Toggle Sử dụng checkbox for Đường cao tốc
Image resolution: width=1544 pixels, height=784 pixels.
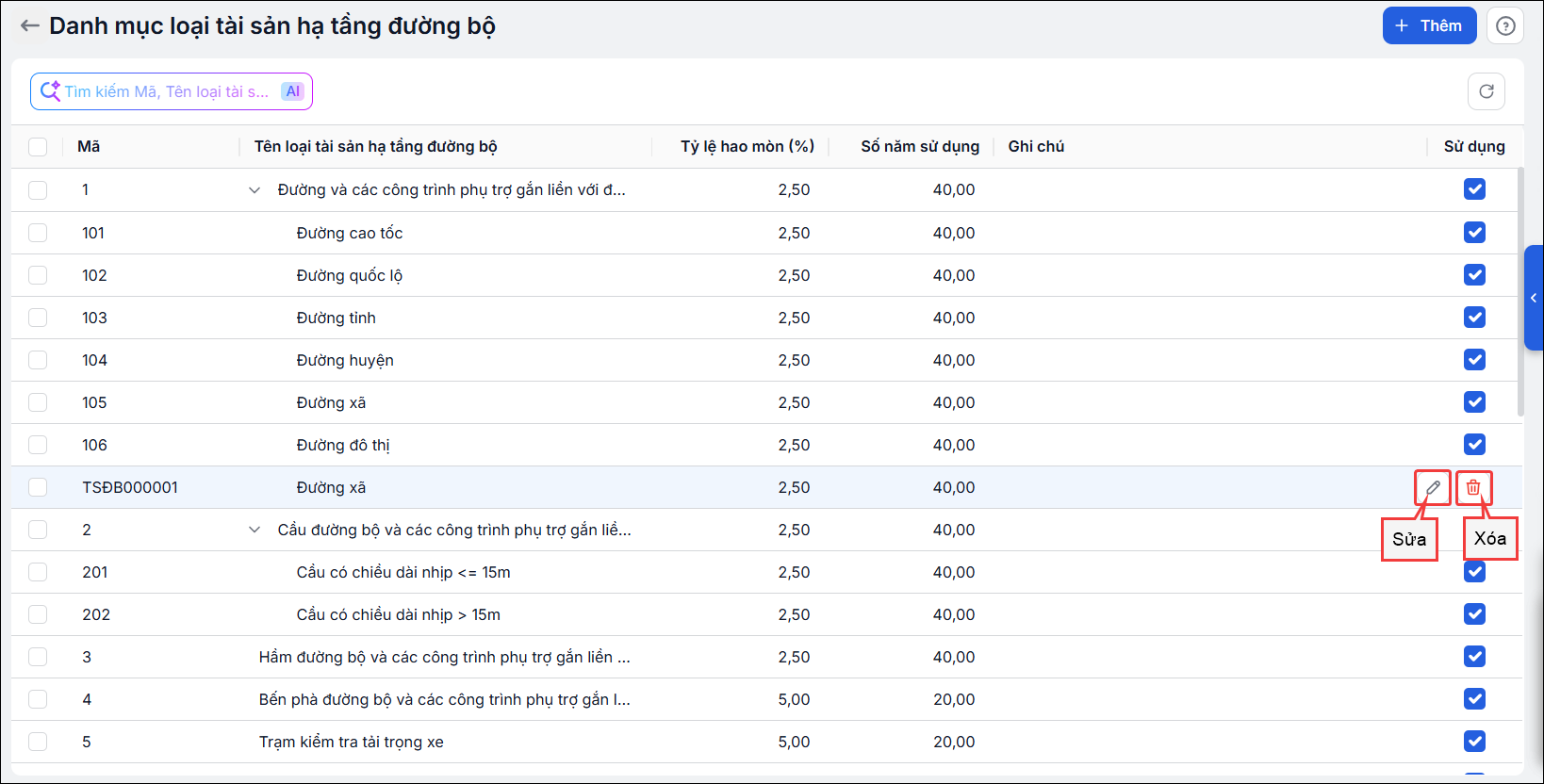tap(1474, 232)
